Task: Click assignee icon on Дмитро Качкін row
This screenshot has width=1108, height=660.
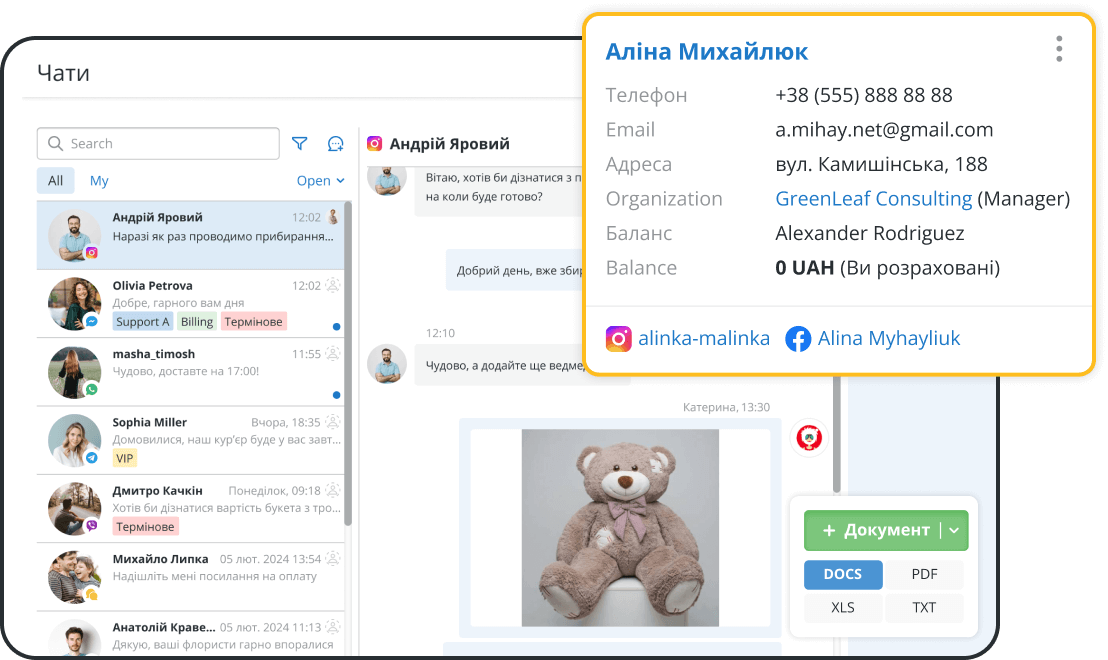Action: pos(333,490)
